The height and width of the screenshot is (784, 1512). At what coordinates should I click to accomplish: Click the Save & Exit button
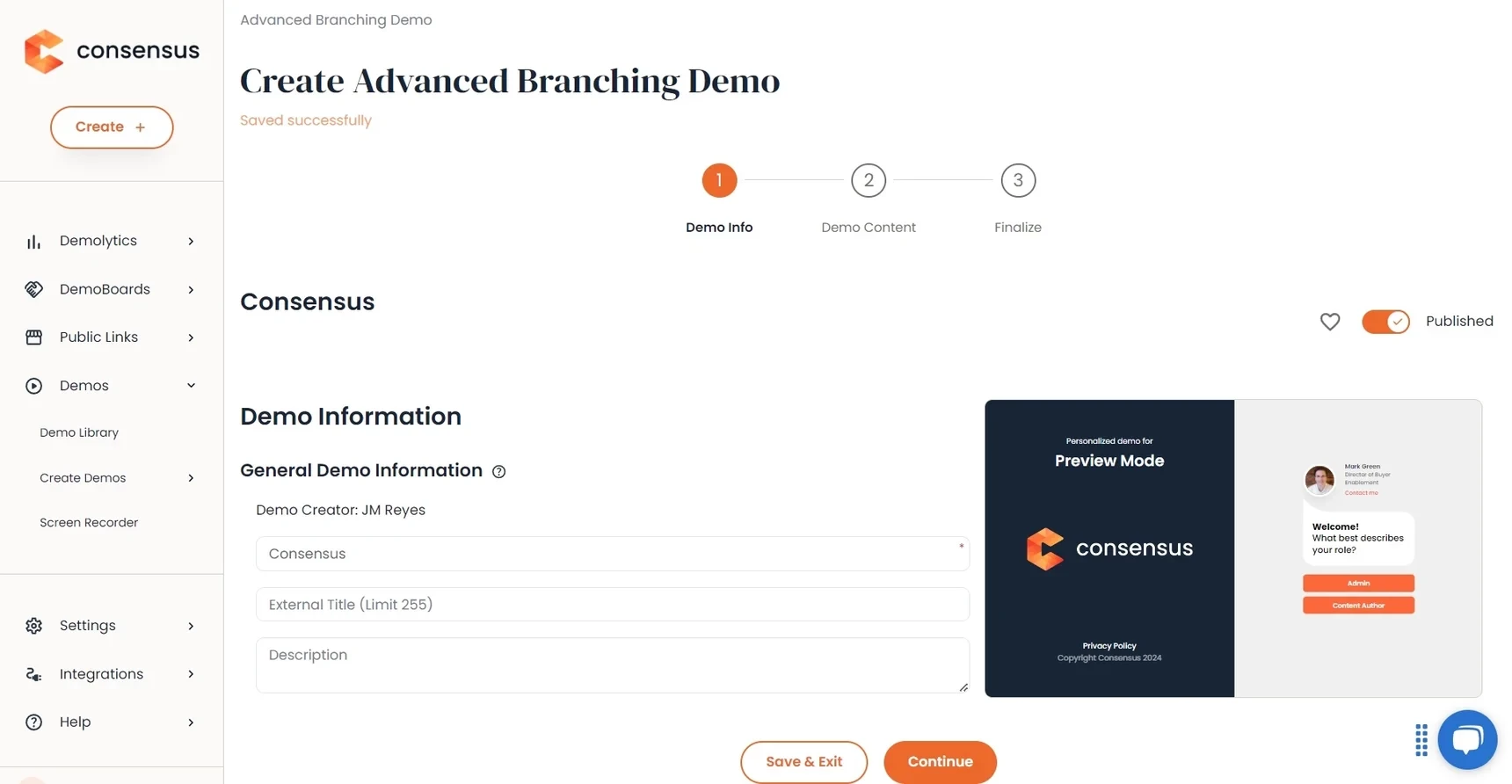[803, 762]
